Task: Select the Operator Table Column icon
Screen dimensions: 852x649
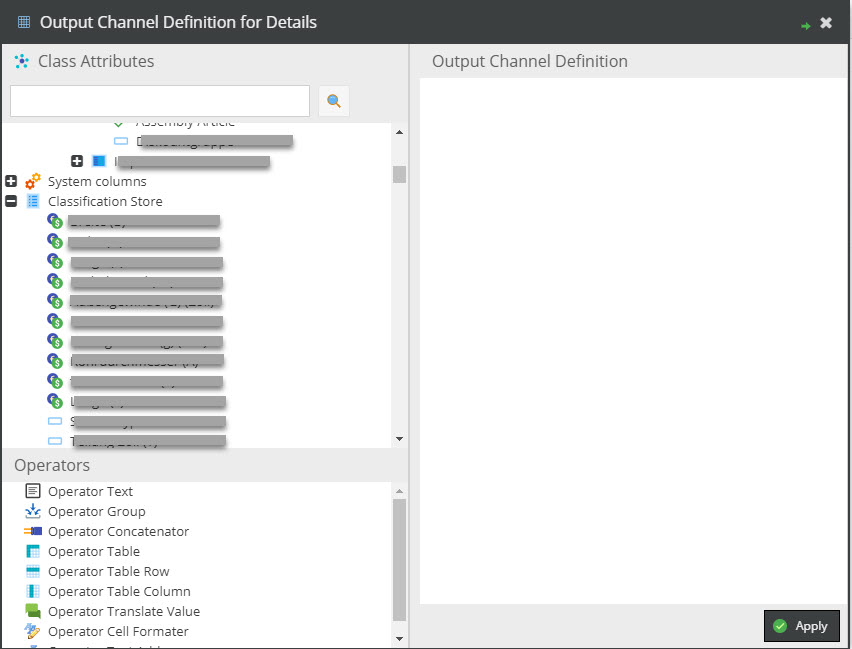Action: pyautogui.click(x=33, y=591)
